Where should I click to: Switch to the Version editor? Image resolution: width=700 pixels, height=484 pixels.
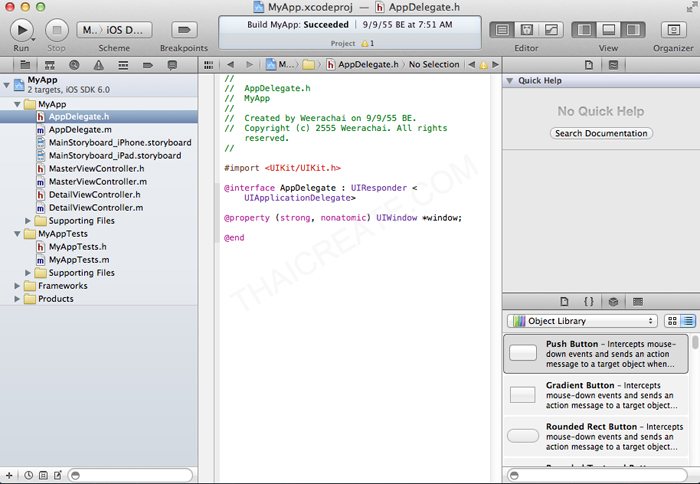tap(551, 30)
